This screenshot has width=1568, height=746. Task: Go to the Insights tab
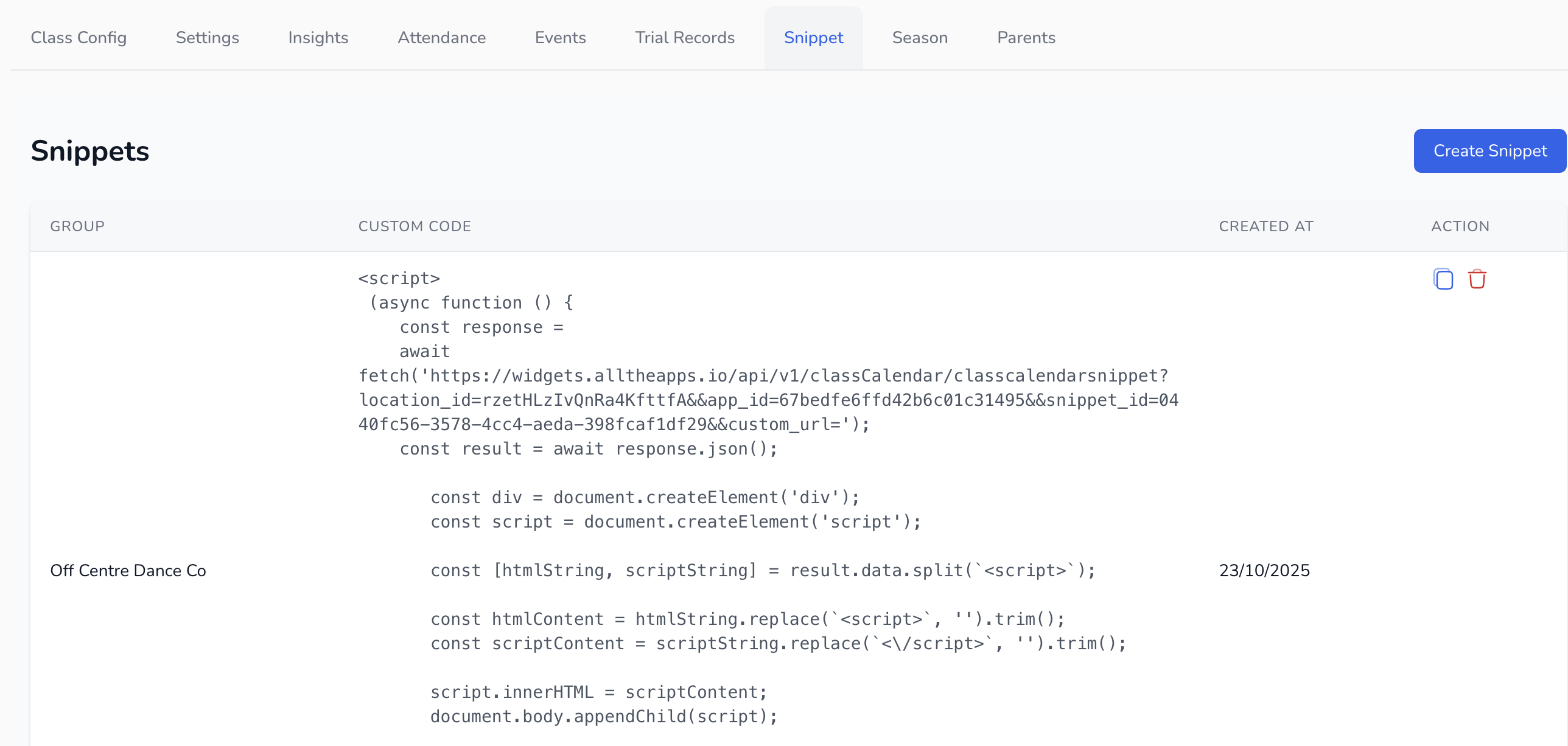click(x=318, y=38)
